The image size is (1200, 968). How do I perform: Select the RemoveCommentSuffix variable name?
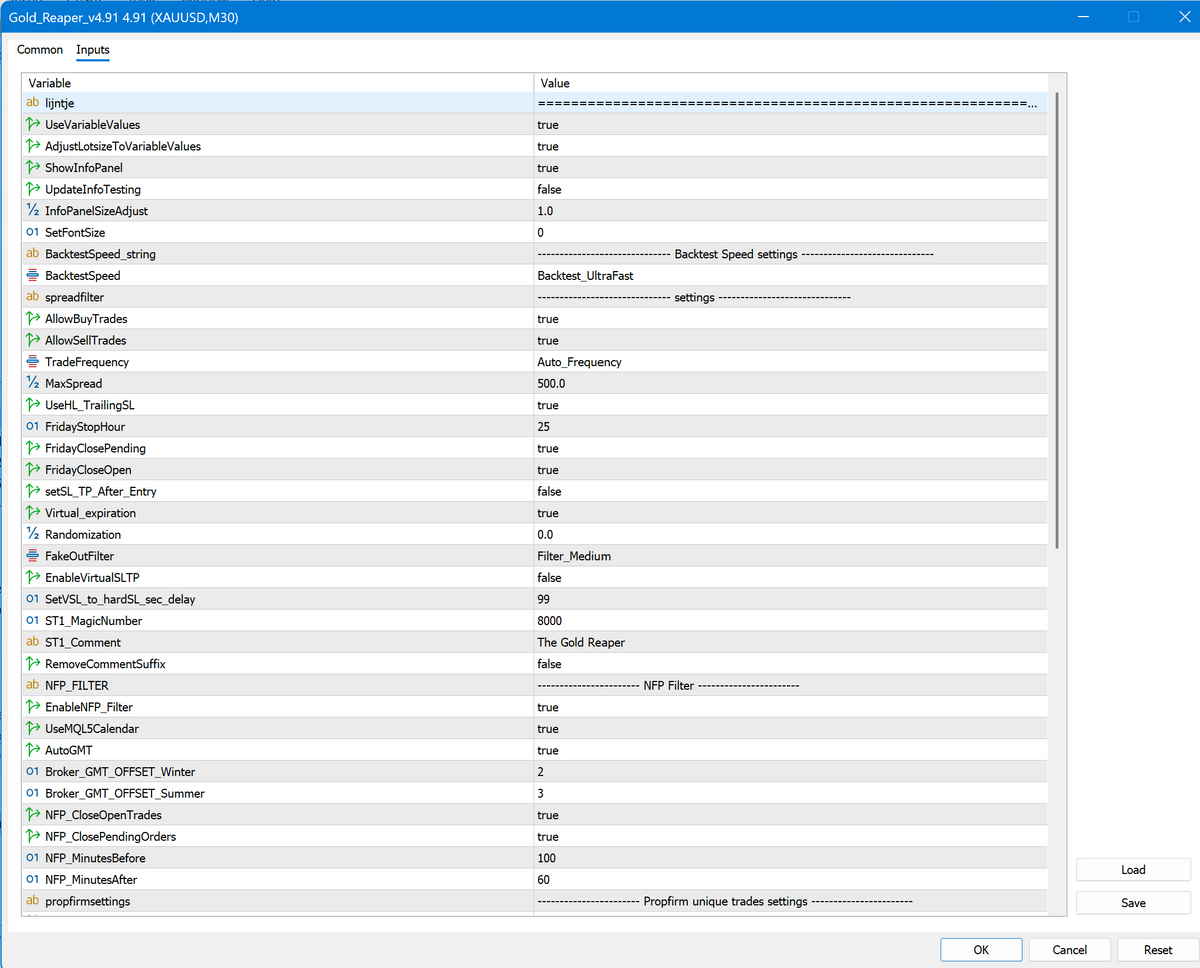[107, 664]
